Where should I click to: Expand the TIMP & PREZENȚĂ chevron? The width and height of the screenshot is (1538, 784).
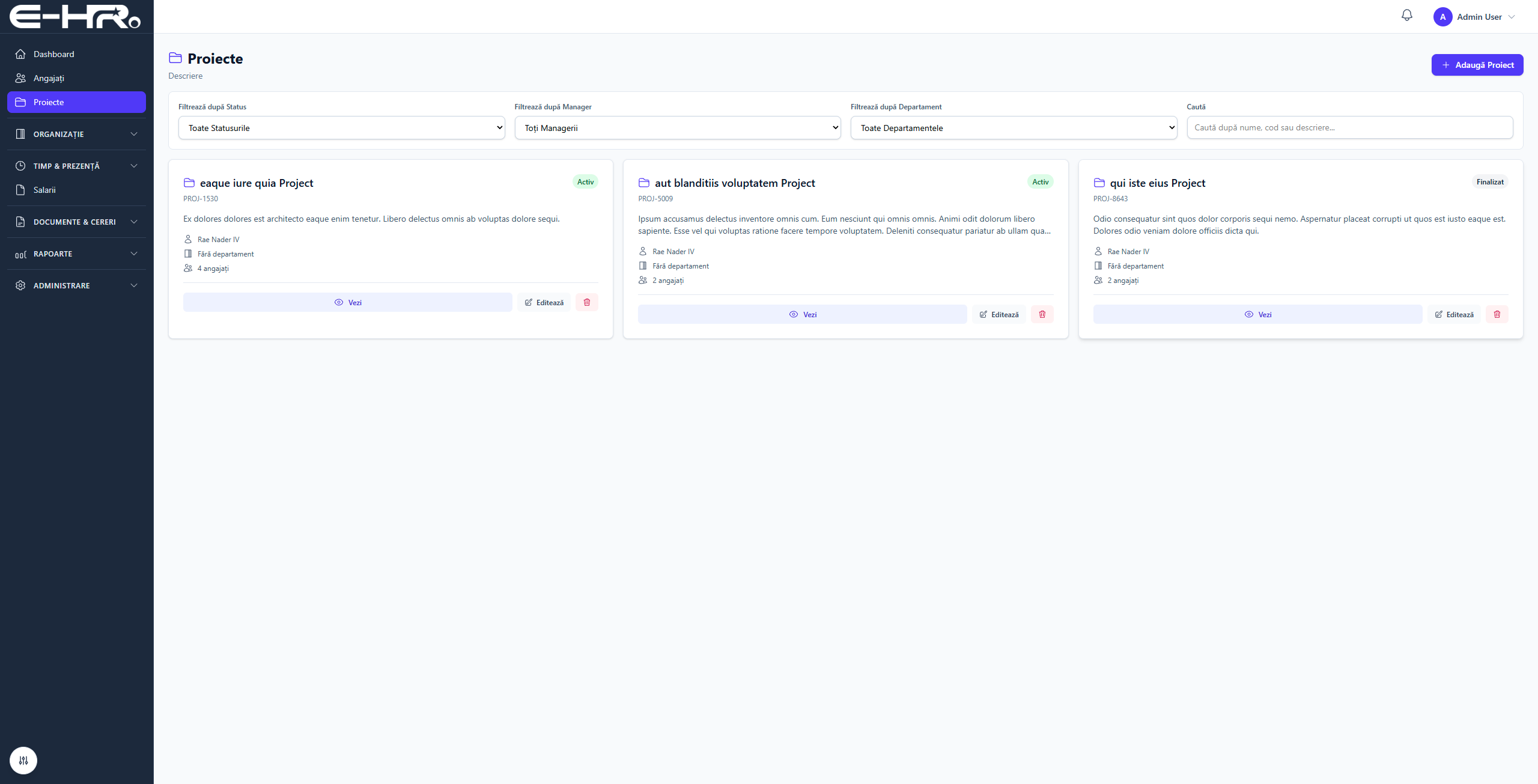coord(134,166)
